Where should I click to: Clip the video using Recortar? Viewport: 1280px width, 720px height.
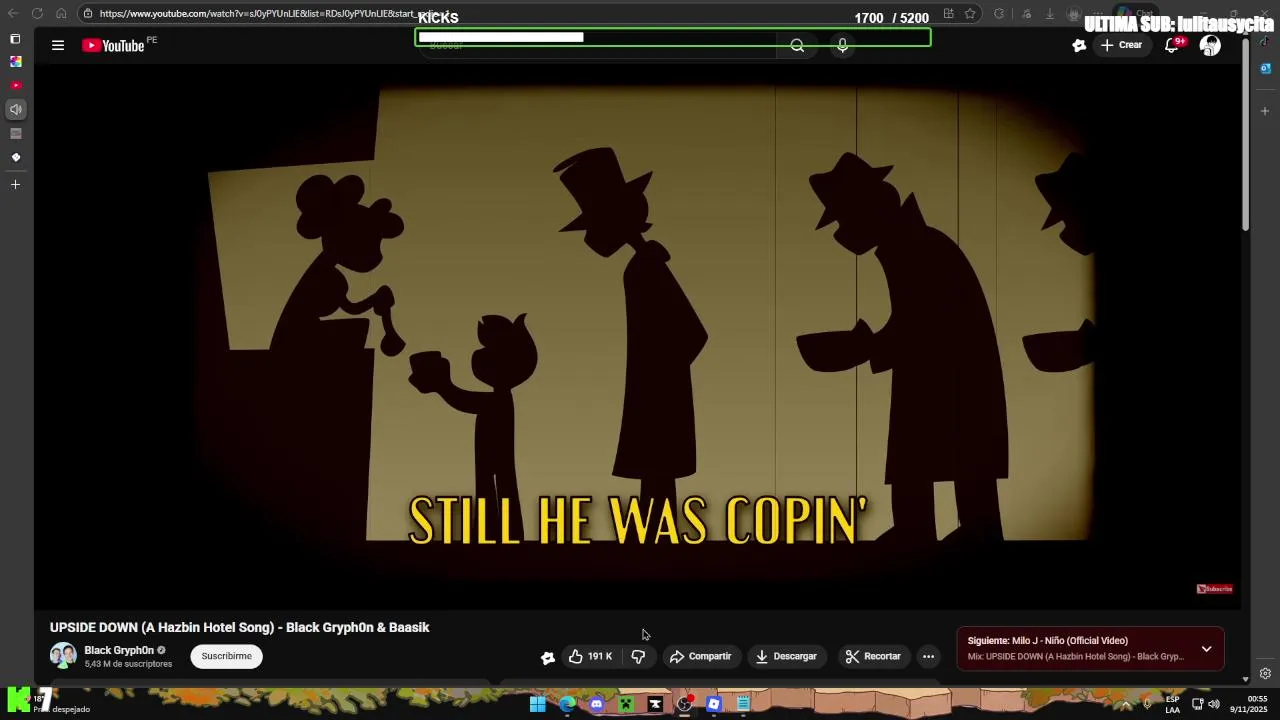(873, 656)
